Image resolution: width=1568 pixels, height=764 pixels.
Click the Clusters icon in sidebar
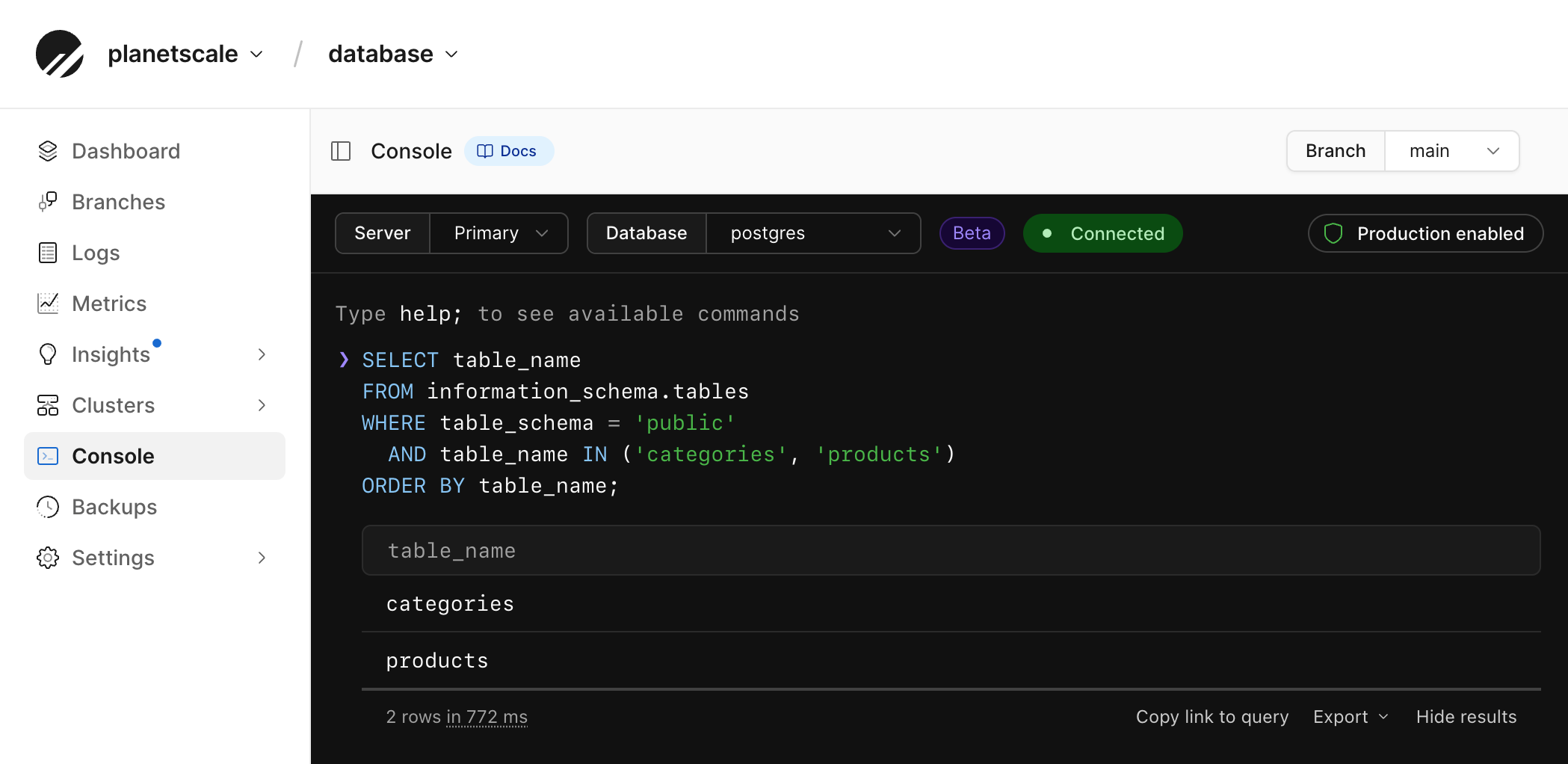point(48,405)
